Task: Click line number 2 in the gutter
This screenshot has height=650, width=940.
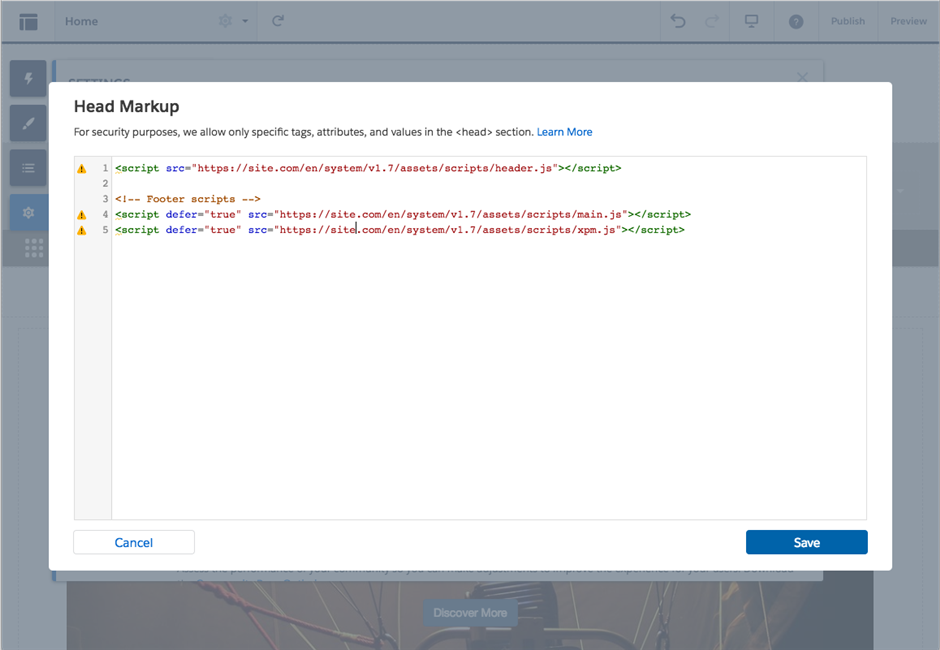Action: pyautogui.click(x=105, y=183)
